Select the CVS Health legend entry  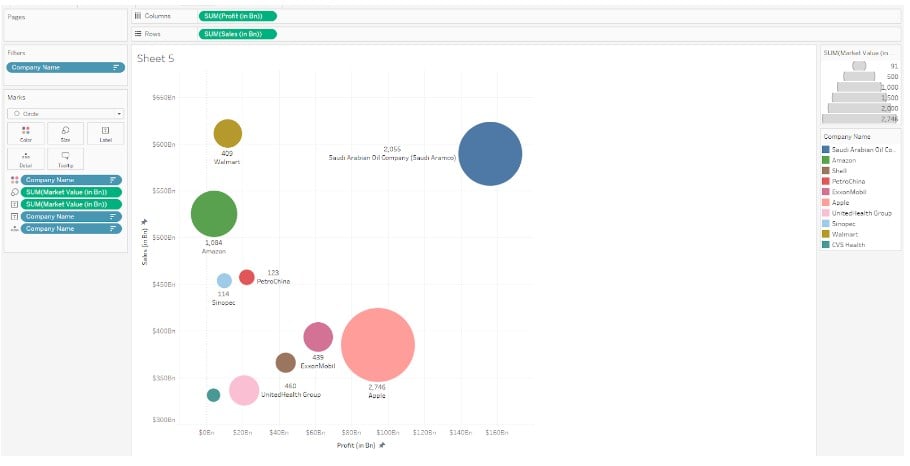coord(843,245)
